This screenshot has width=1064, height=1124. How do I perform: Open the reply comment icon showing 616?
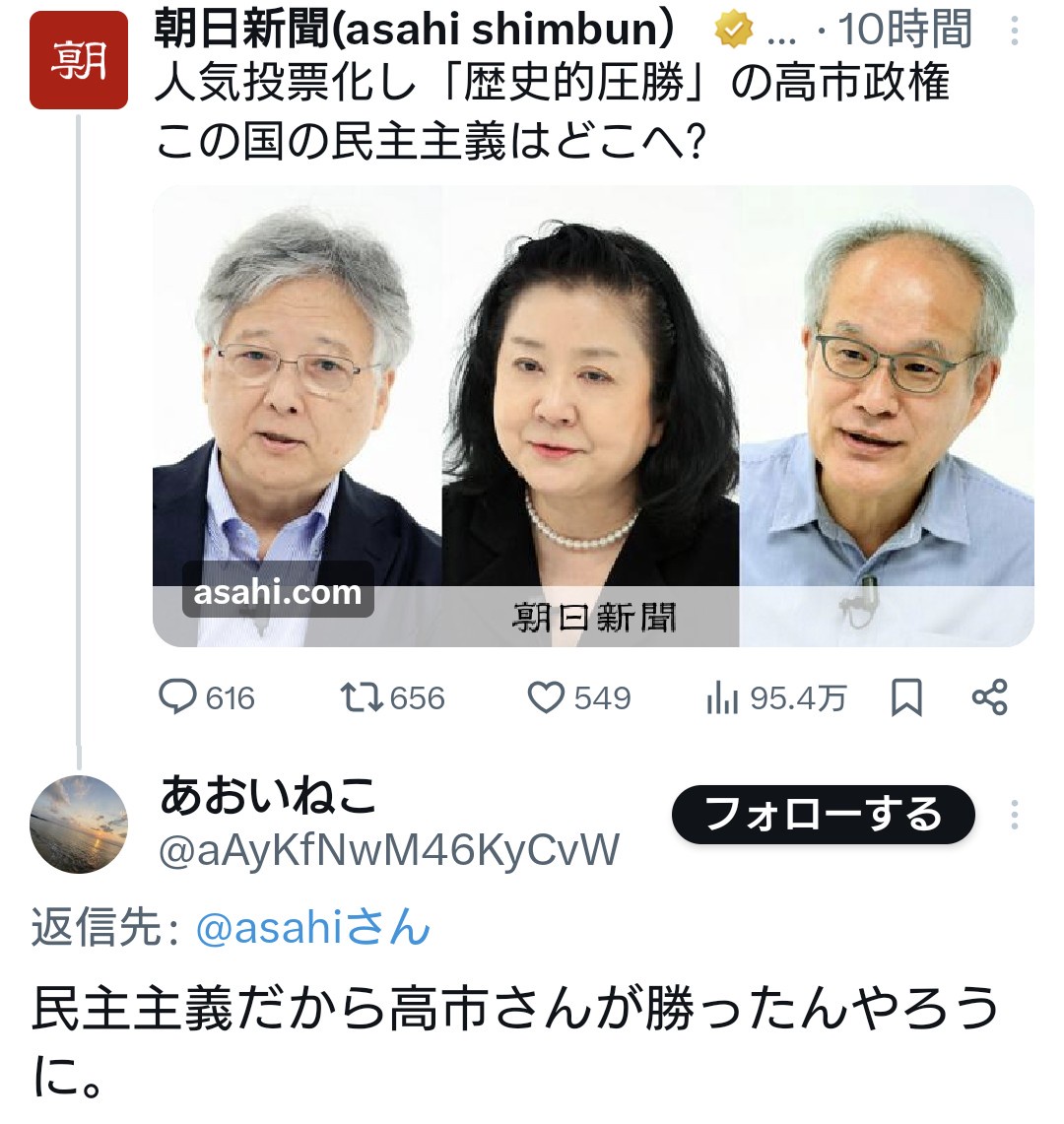click(x=177, y=697)
